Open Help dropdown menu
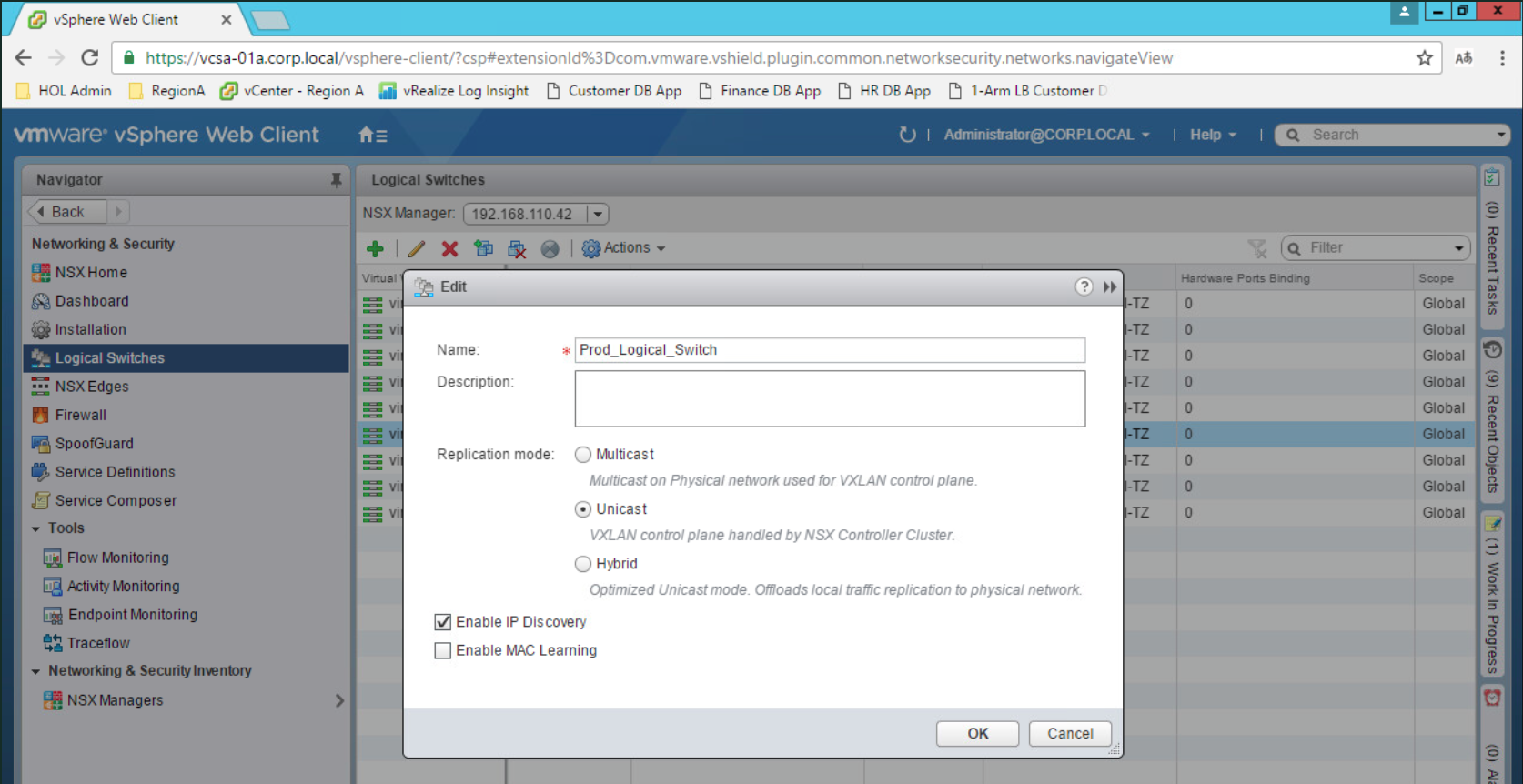The height and width of the screenshot is (784, 1523). [1214, 135]
